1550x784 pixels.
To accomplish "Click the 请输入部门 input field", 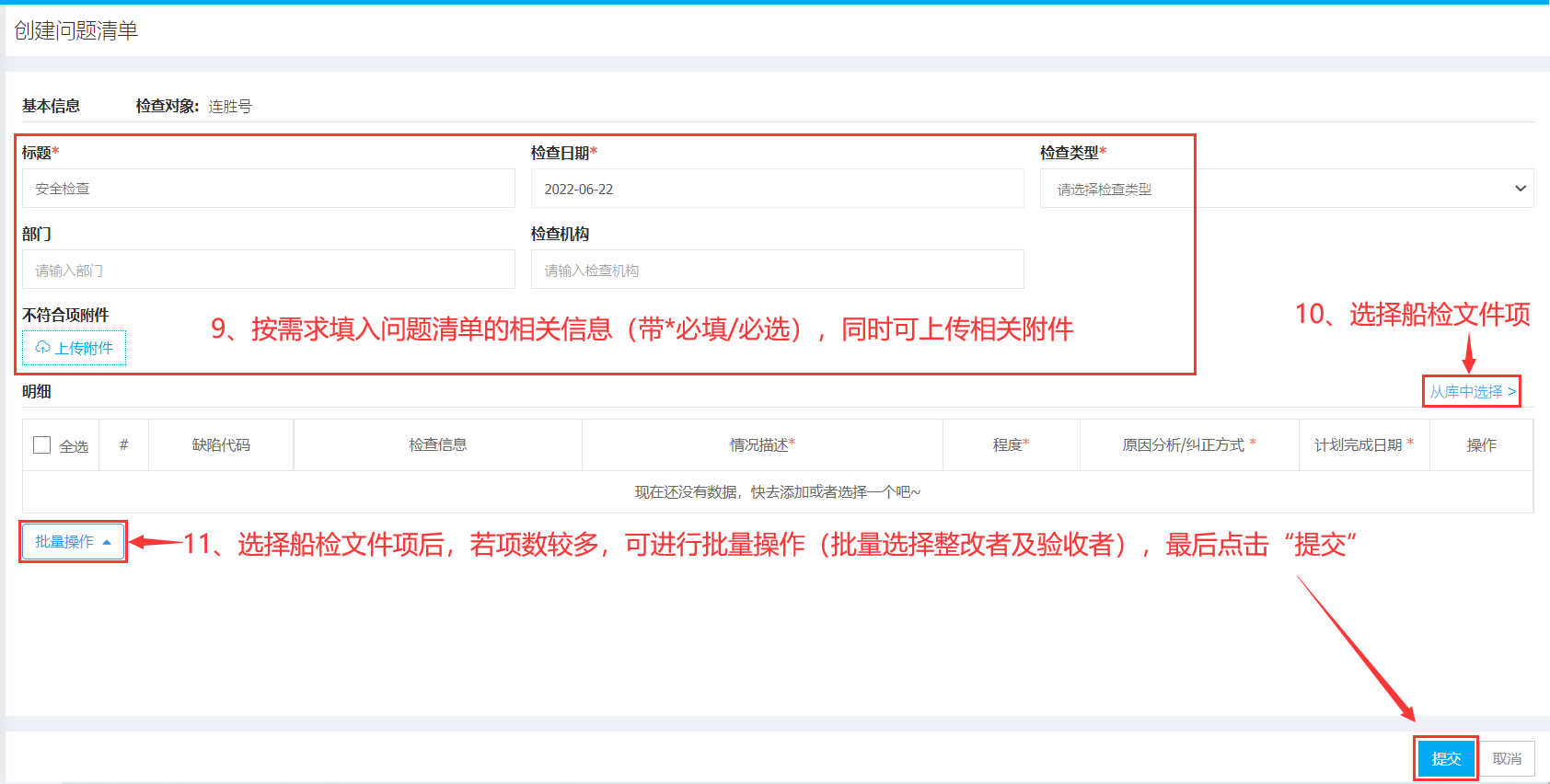I will pos(269,270).
